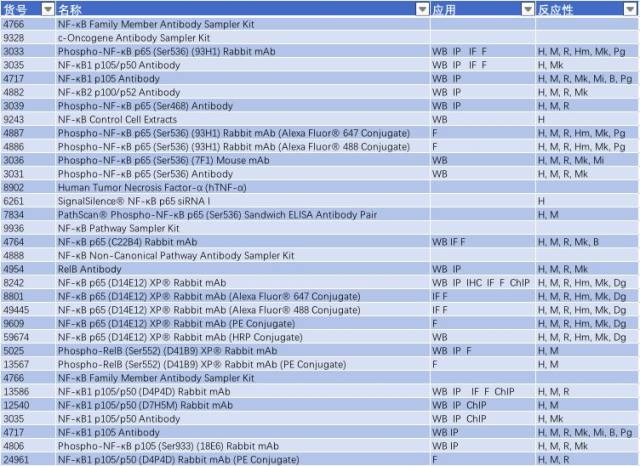
Task: Click RelB Antibody cell
Action: coord(242,269)
